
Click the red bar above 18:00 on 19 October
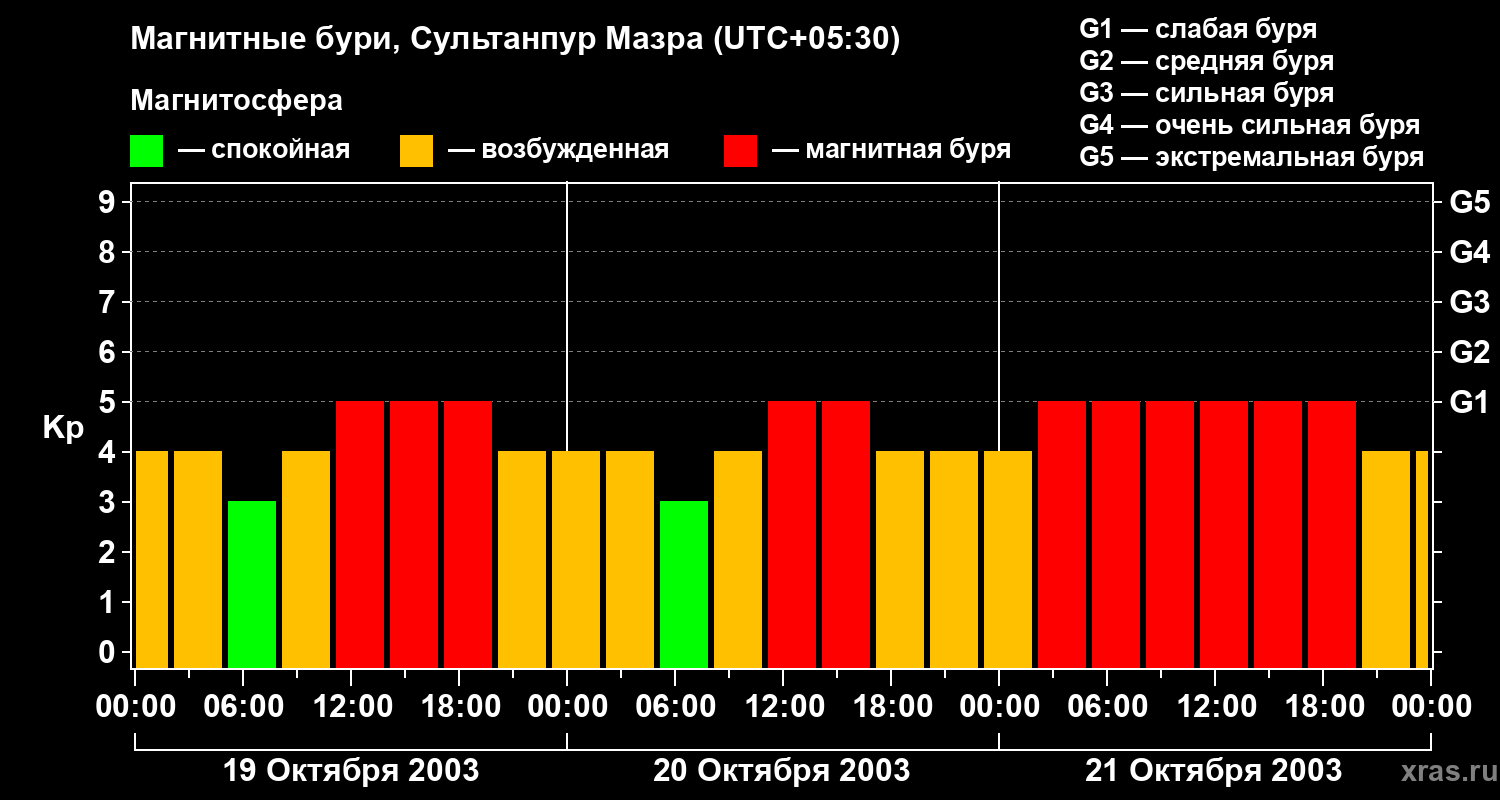(x=468, y=534)
